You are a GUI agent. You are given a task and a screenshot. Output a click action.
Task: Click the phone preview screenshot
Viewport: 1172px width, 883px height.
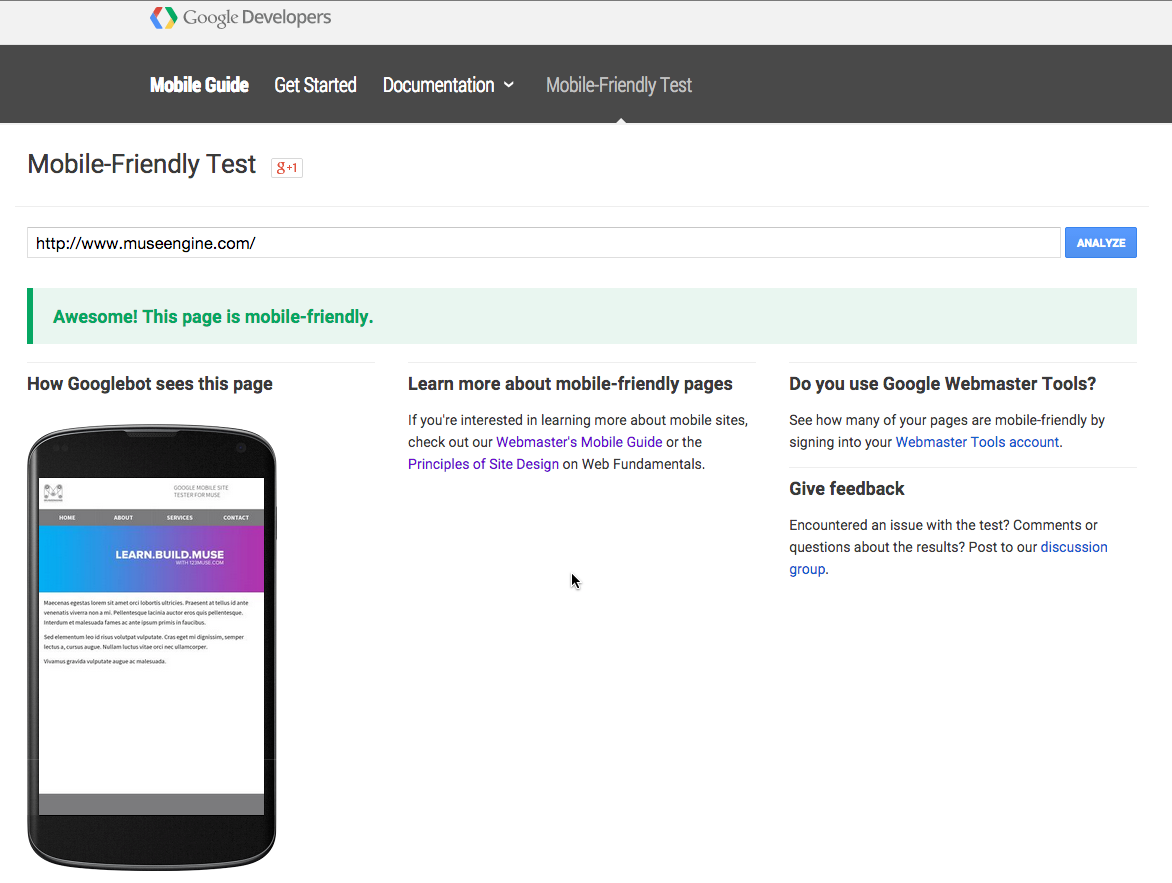[151, 646]
